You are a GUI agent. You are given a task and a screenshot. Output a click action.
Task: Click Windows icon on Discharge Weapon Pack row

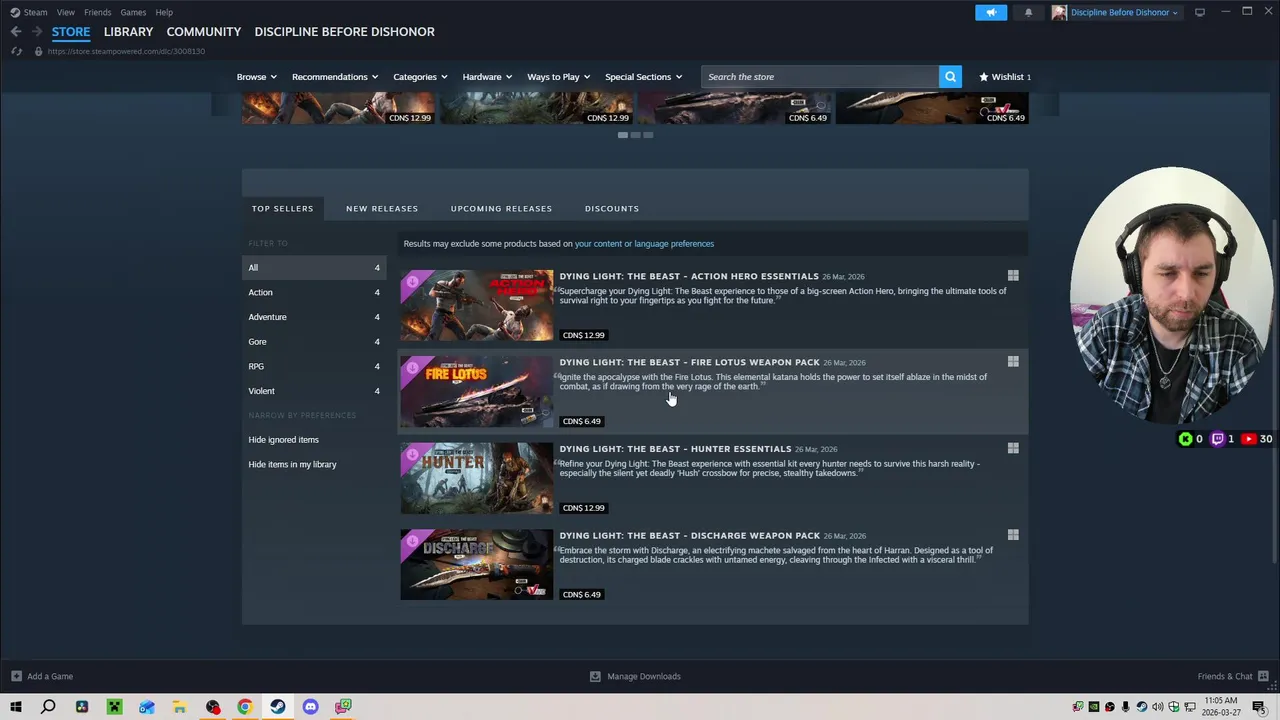coord(1013,535)
